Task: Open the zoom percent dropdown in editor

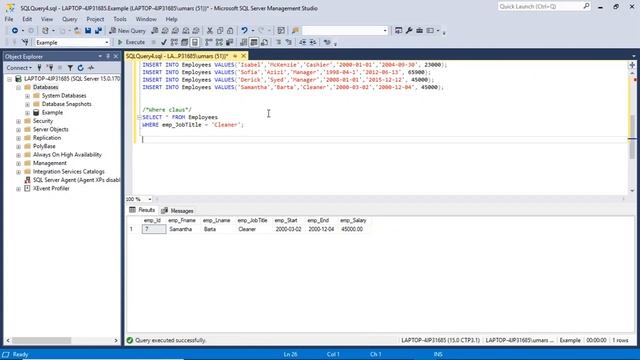Action: click(150, 199)
